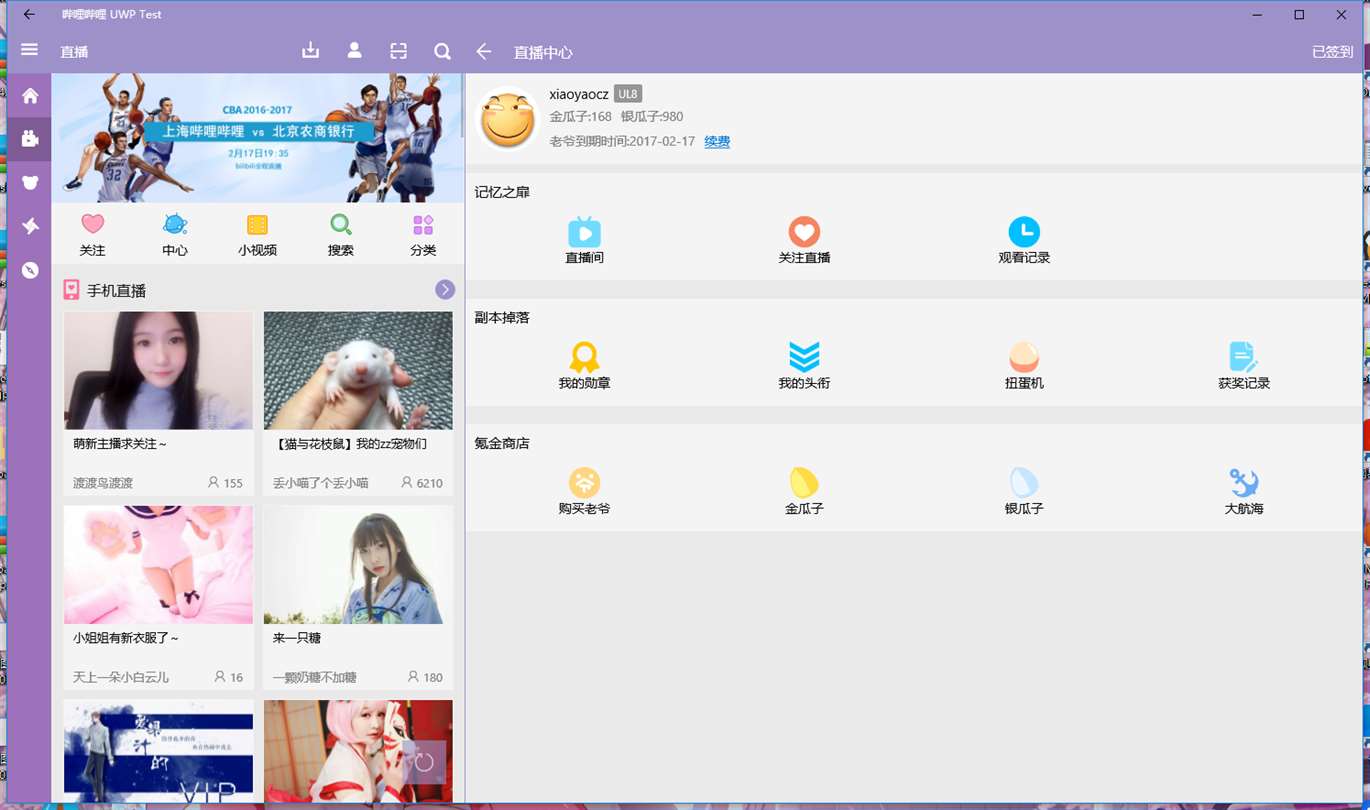
Task: Open 获奖记录 award records
Action: click(1244, 366)
